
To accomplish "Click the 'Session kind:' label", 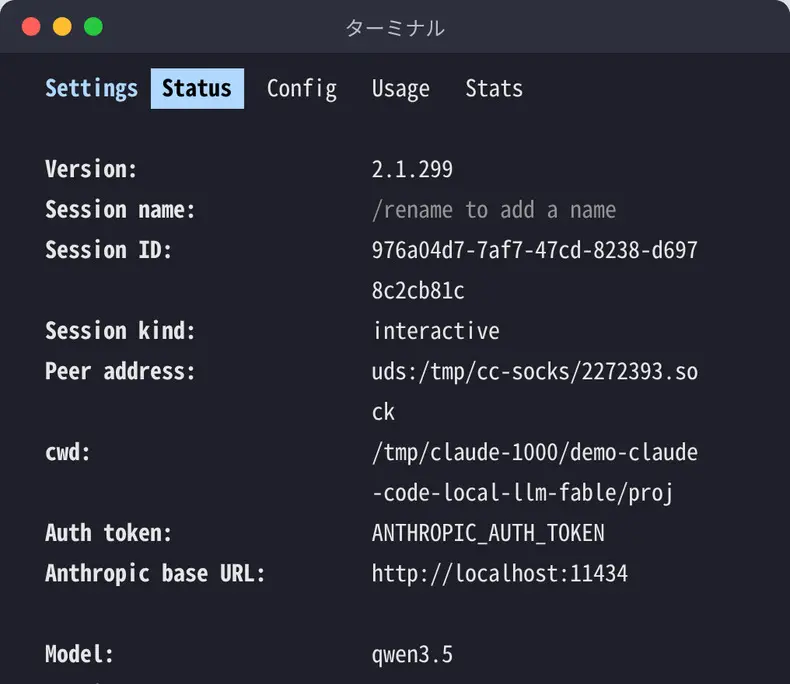I will coord(120,331).
